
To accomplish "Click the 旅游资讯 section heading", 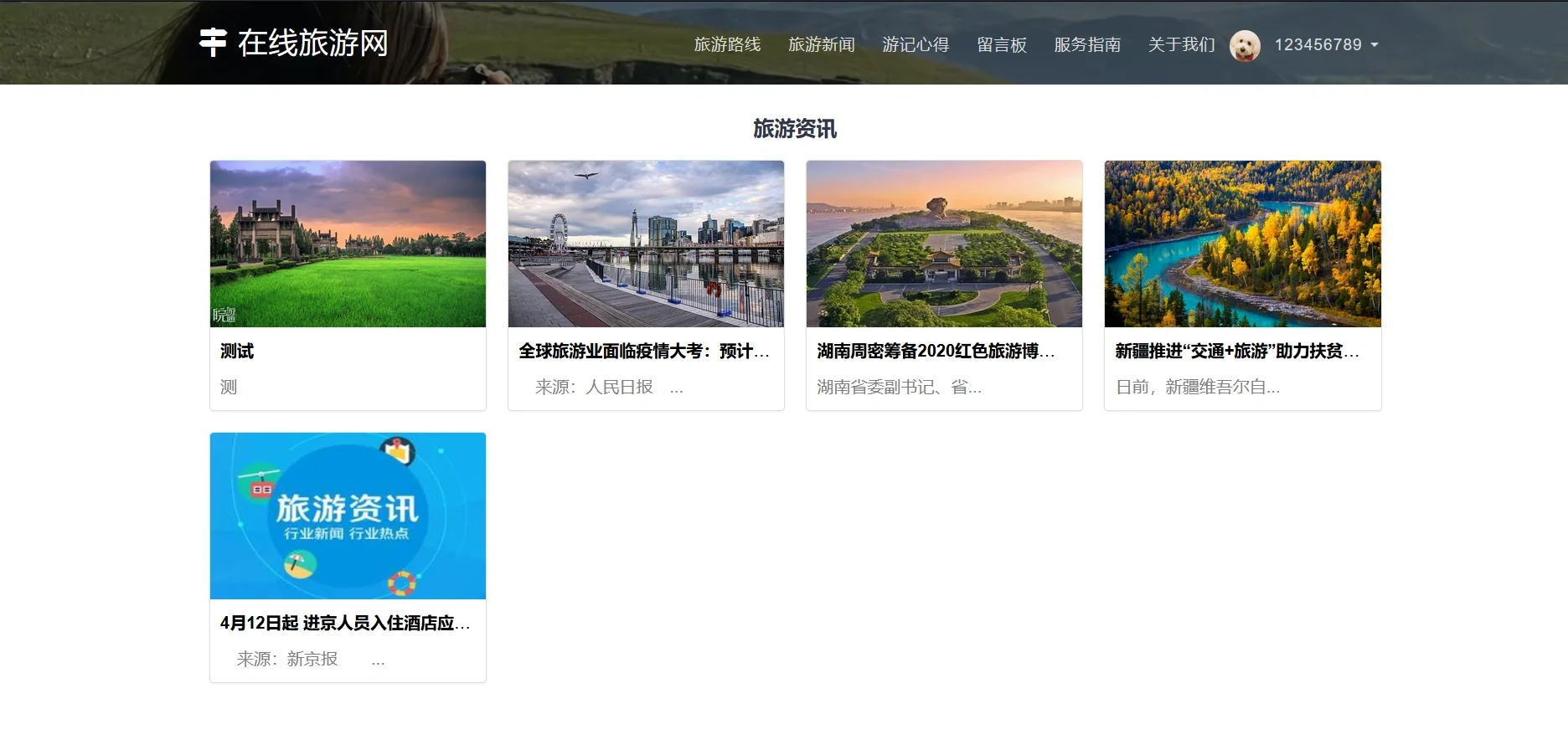I will point(795,129).
